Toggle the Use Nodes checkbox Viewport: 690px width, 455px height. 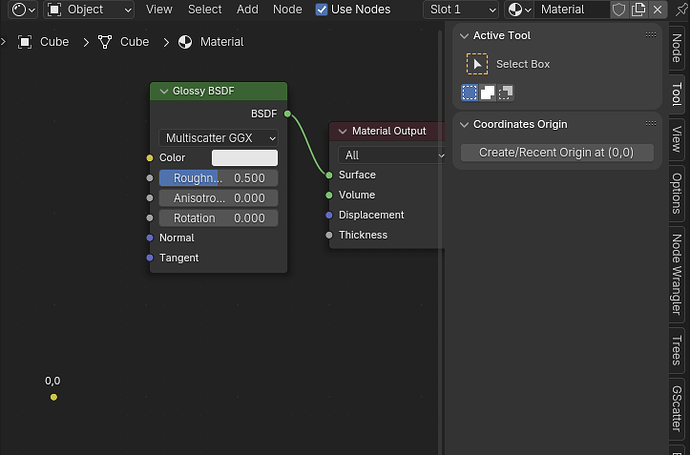[322, 9]
